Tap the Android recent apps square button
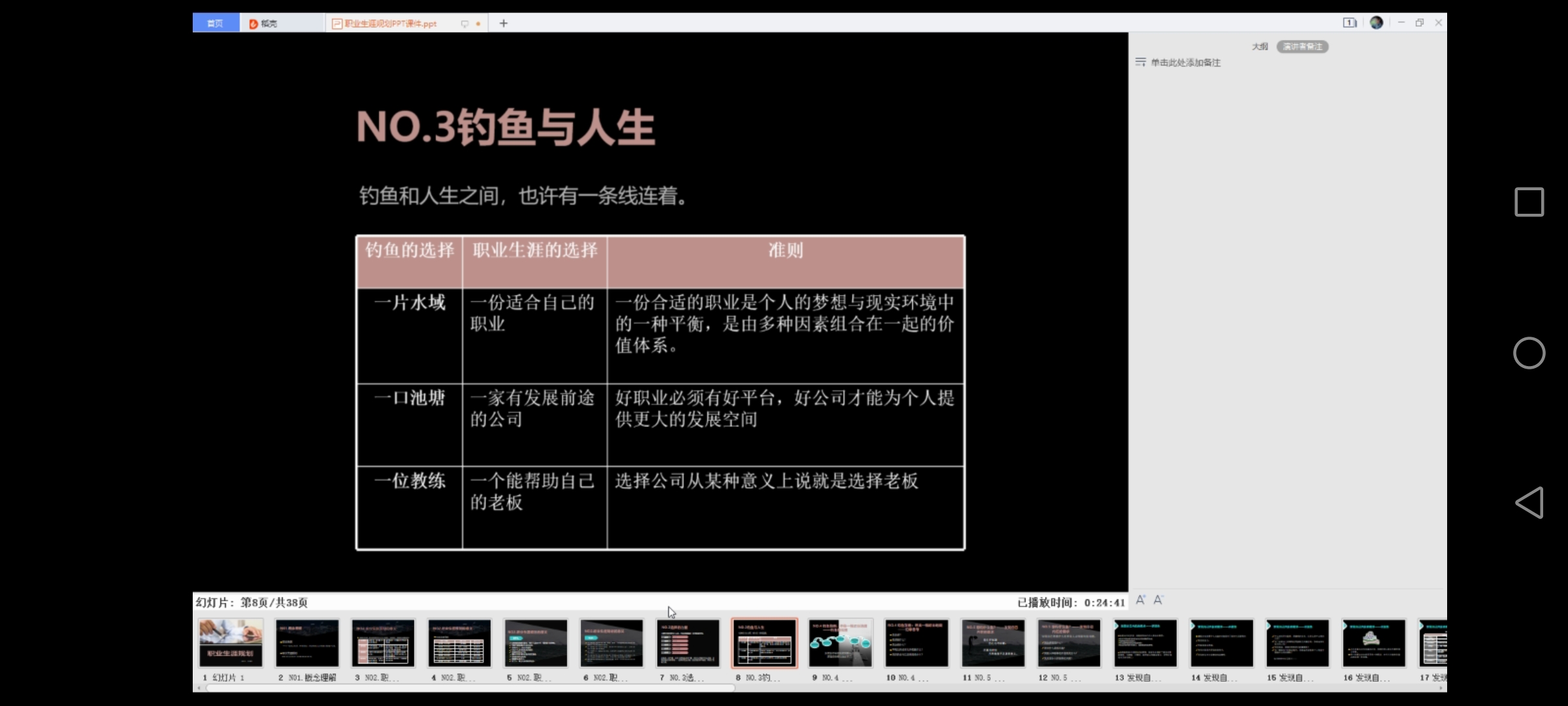This screenshot has height=706, width=1568. point(1529,202)
